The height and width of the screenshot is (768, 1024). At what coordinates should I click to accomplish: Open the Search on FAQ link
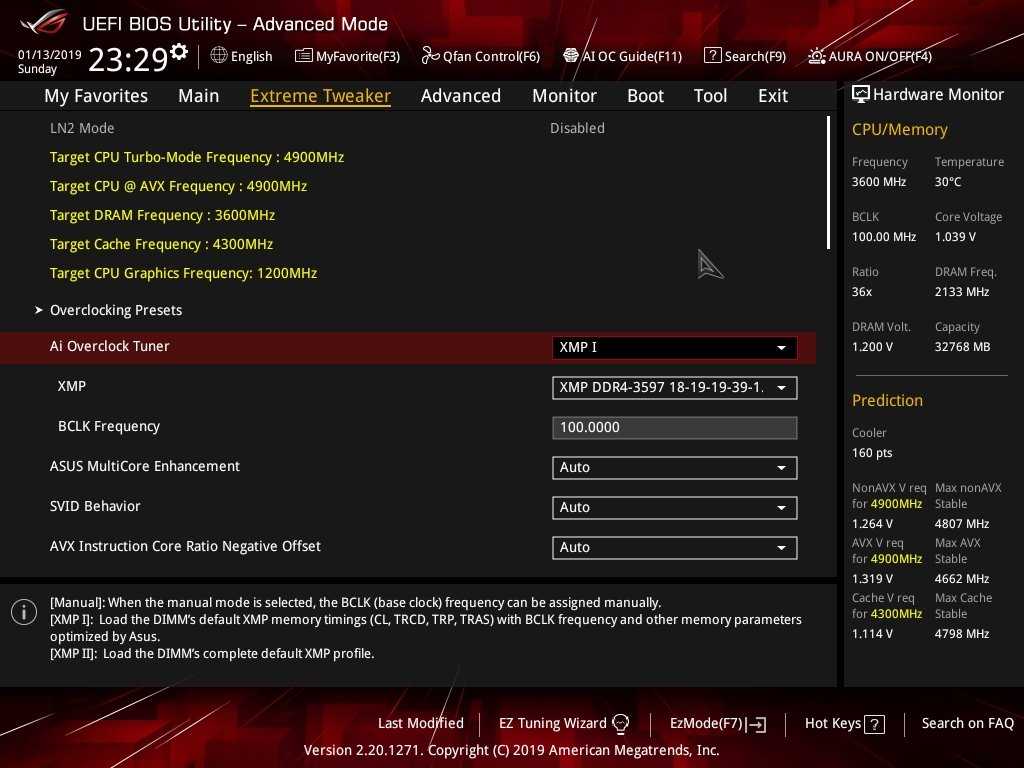(967, 723)
